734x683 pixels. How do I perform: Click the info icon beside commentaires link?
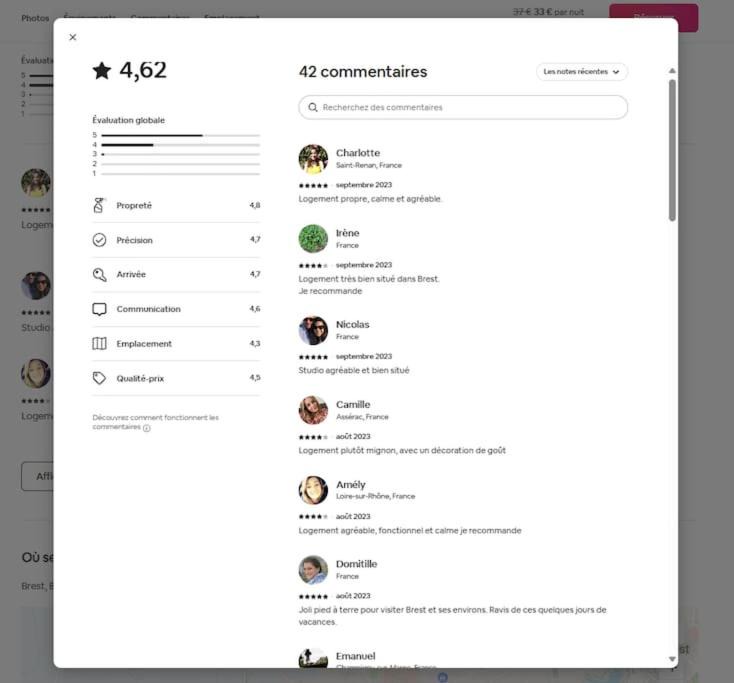147,428
